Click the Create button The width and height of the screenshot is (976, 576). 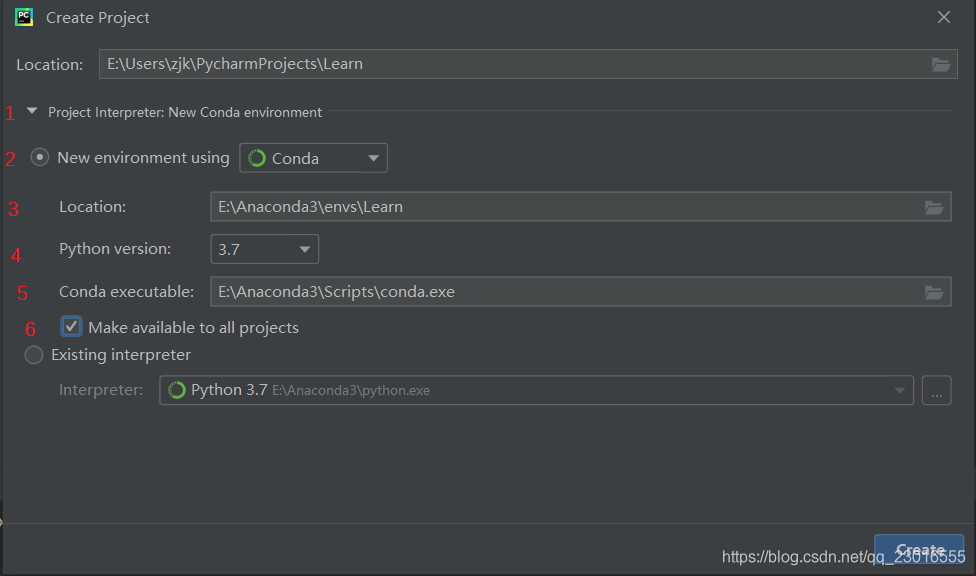click(x=919, y=550)
